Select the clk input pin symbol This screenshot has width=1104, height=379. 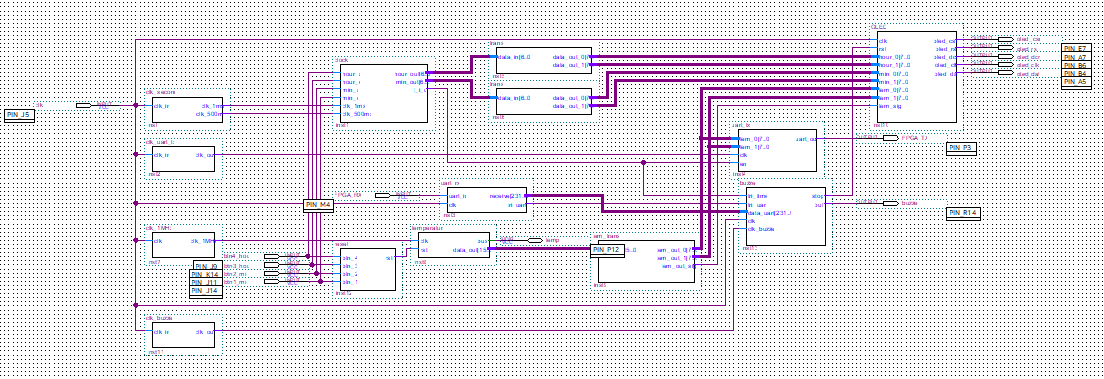[84, 105]
